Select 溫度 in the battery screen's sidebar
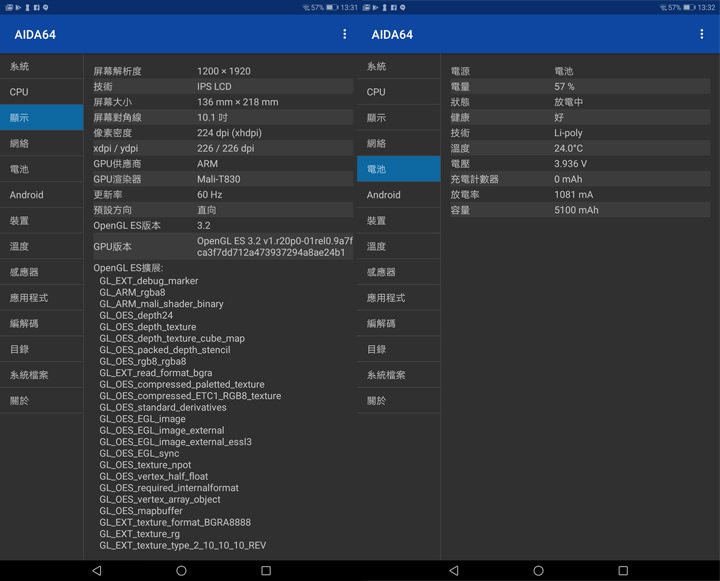 [x=398, y=246]
